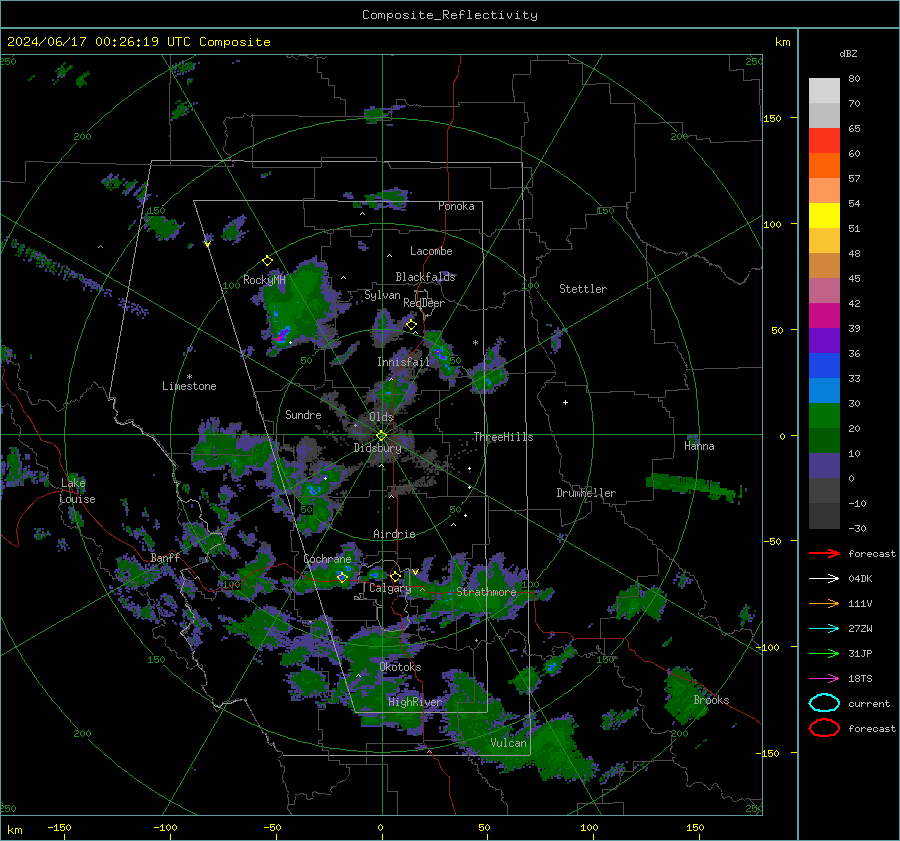The height and width of the screenshot is (841, 900).
Task: Click the RedDeer label
Action: [424, 303]
